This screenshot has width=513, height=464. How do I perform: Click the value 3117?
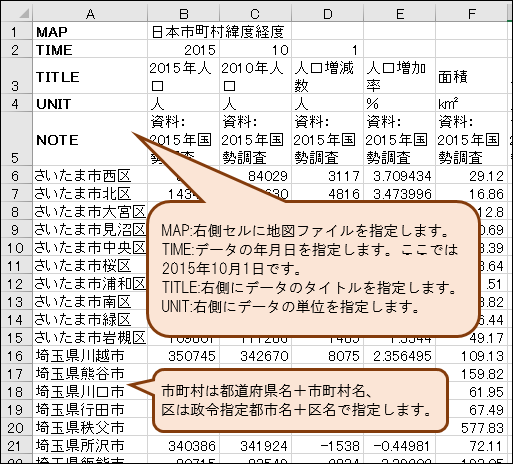coord(344,176)
